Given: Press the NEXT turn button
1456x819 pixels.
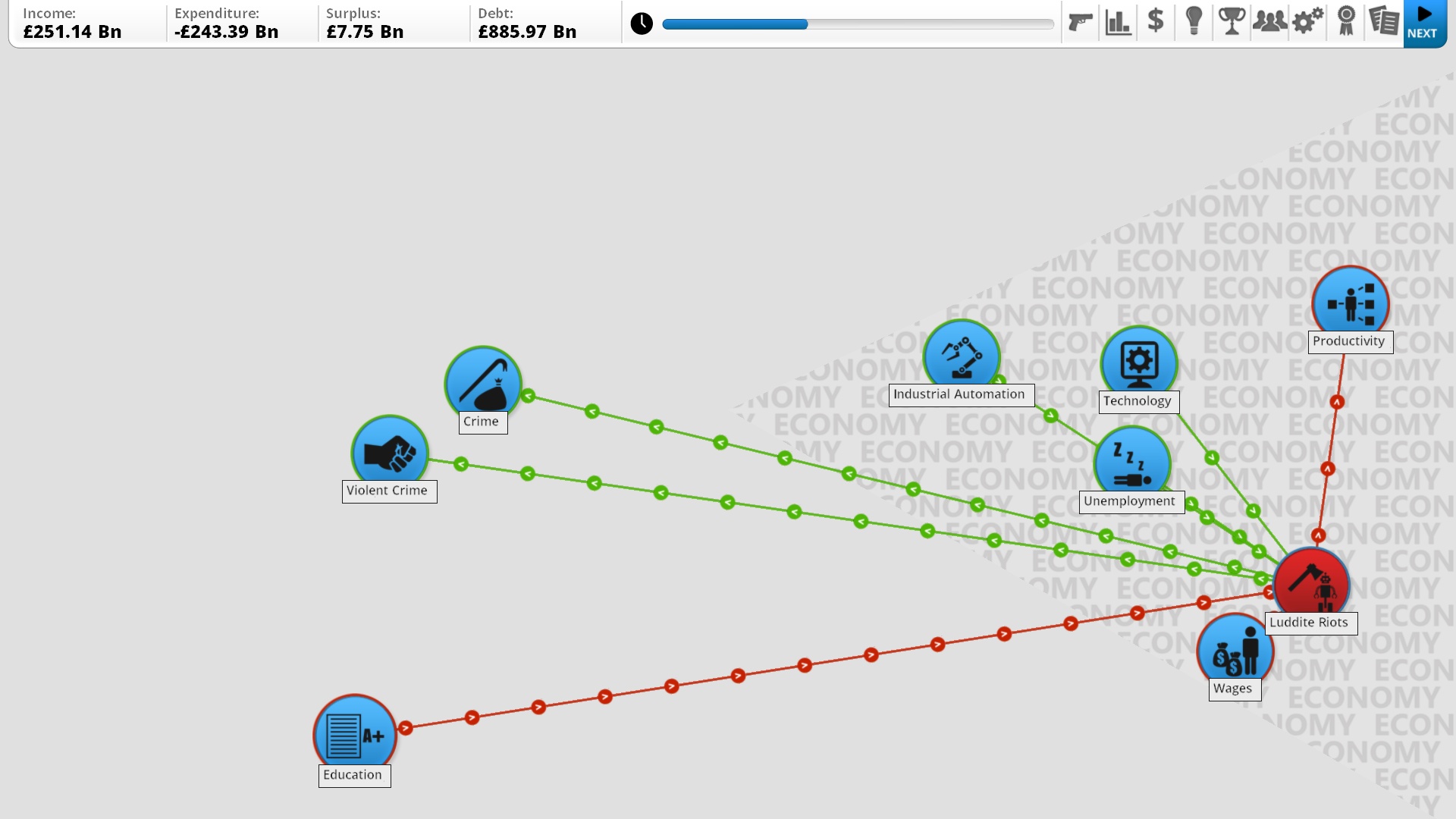Looking at the screenshot, I should pos(1423,22).
